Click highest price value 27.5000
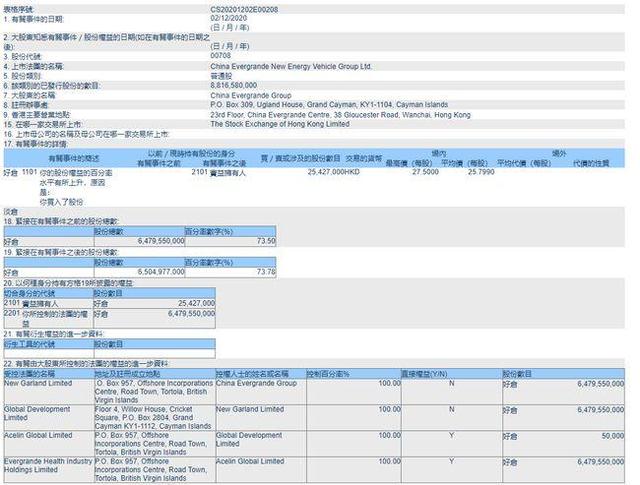Image resolution: width=640 pixels, height=485 pixels. coord(425,172)
